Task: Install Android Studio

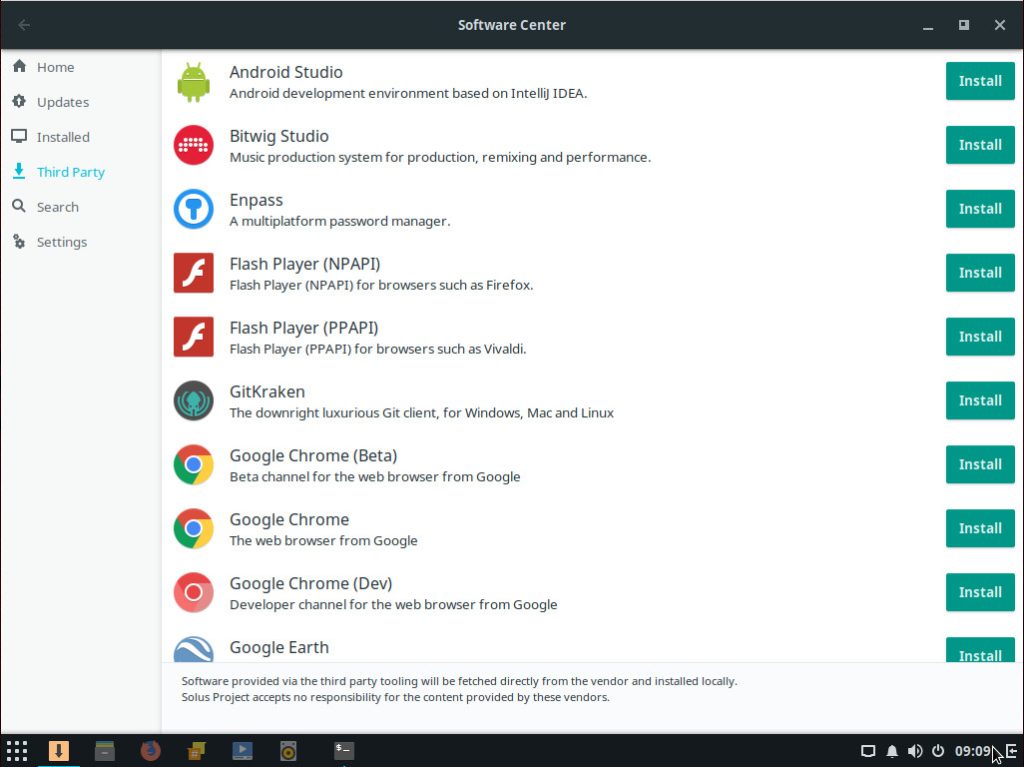Action: click(x=979, y=81)
